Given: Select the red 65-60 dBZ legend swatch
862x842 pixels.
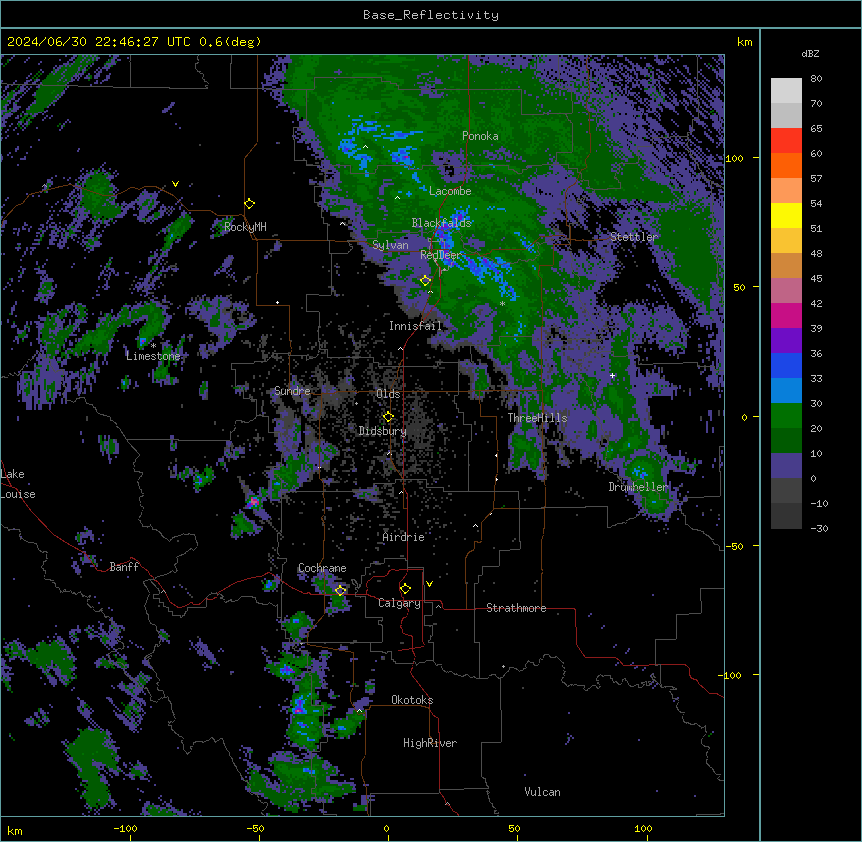Looking at the screenshot, I should click(786, 141).
